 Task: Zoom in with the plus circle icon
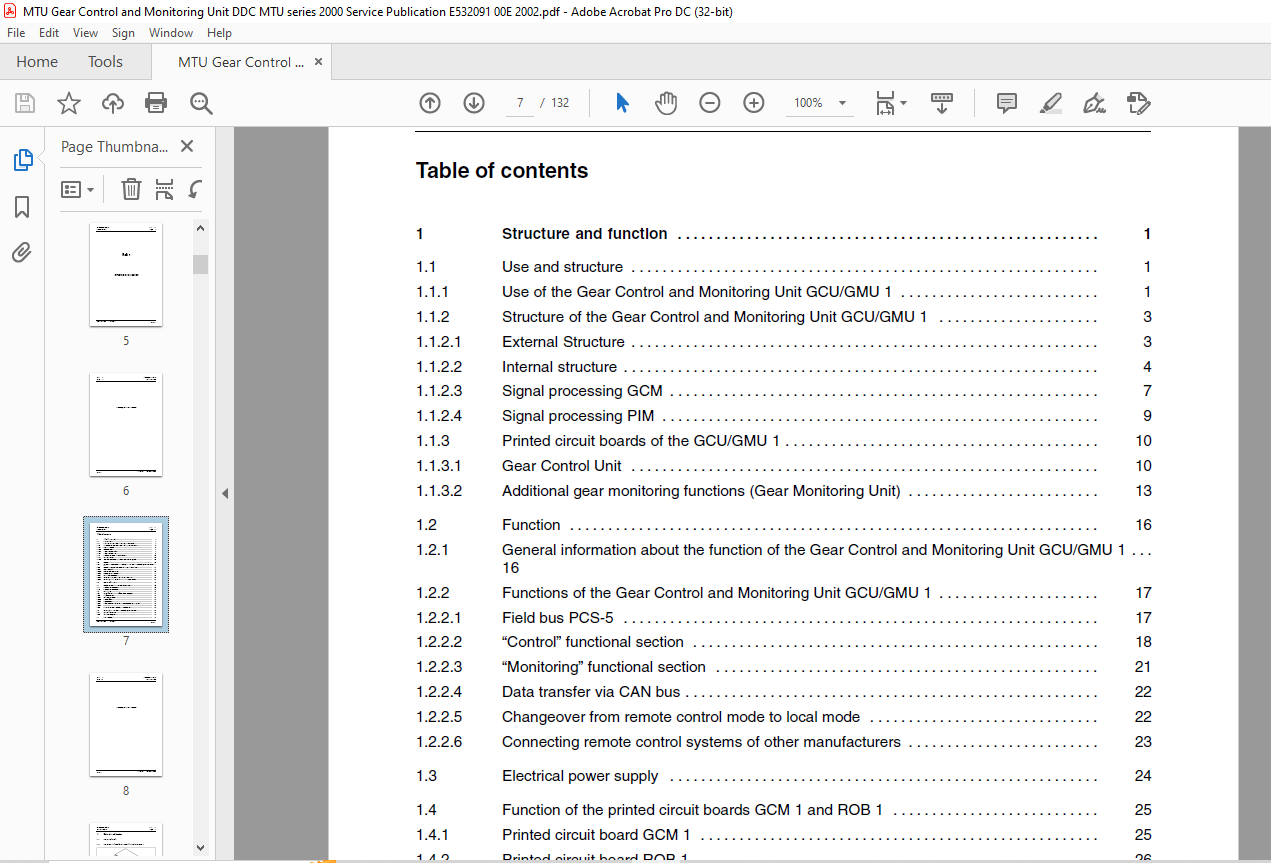pos(754,103)
